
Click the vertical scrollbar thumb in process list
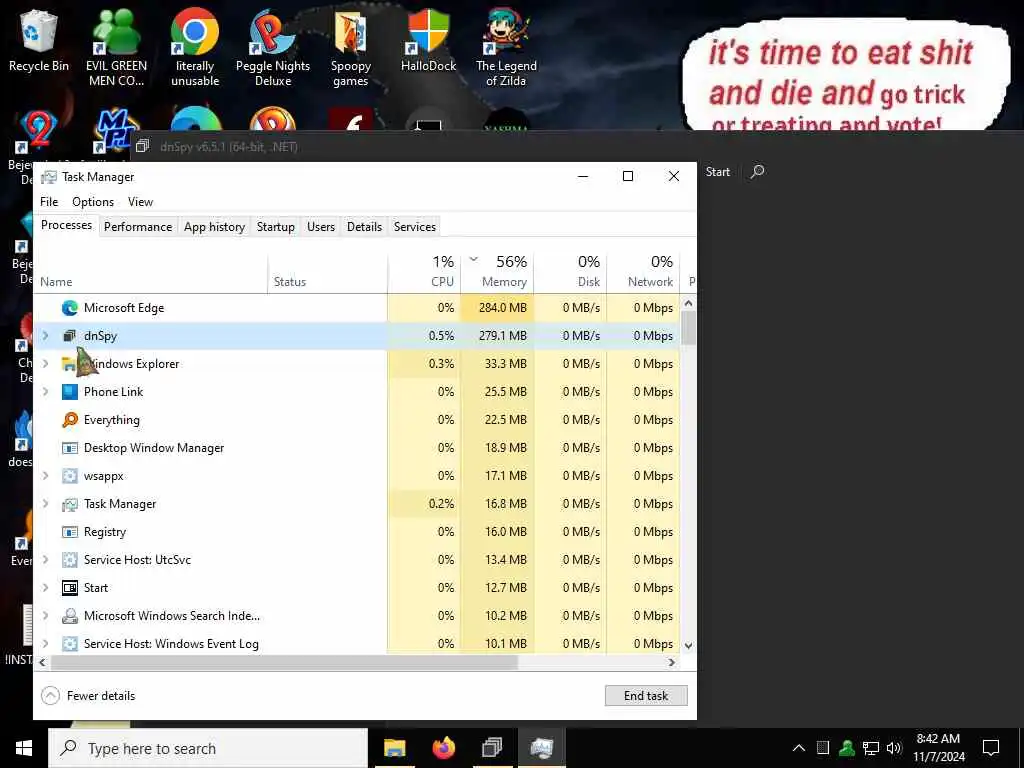click(688, 327)
